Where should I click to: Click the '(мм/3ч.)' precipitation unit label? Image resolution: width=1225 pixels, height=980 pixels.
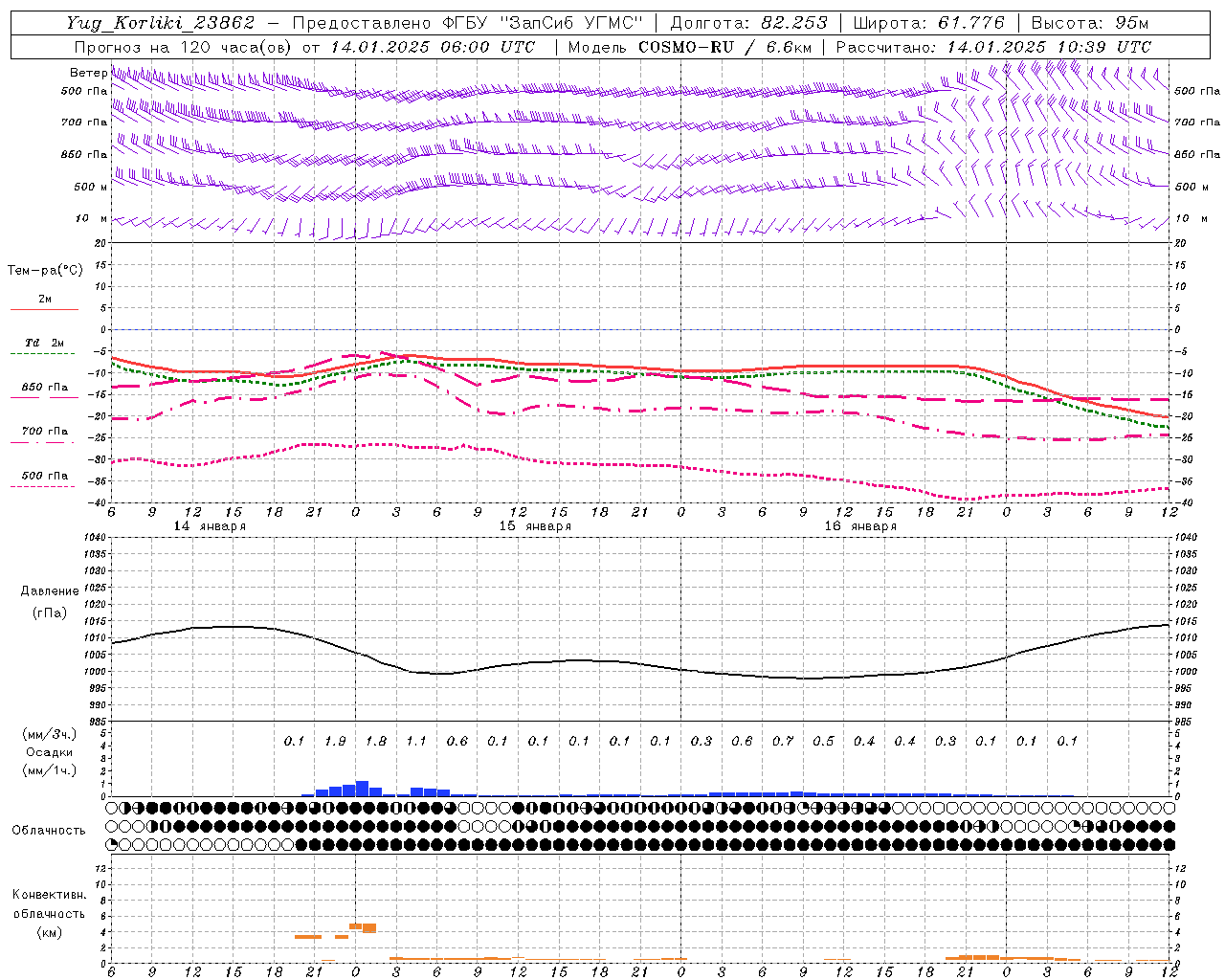49,734
